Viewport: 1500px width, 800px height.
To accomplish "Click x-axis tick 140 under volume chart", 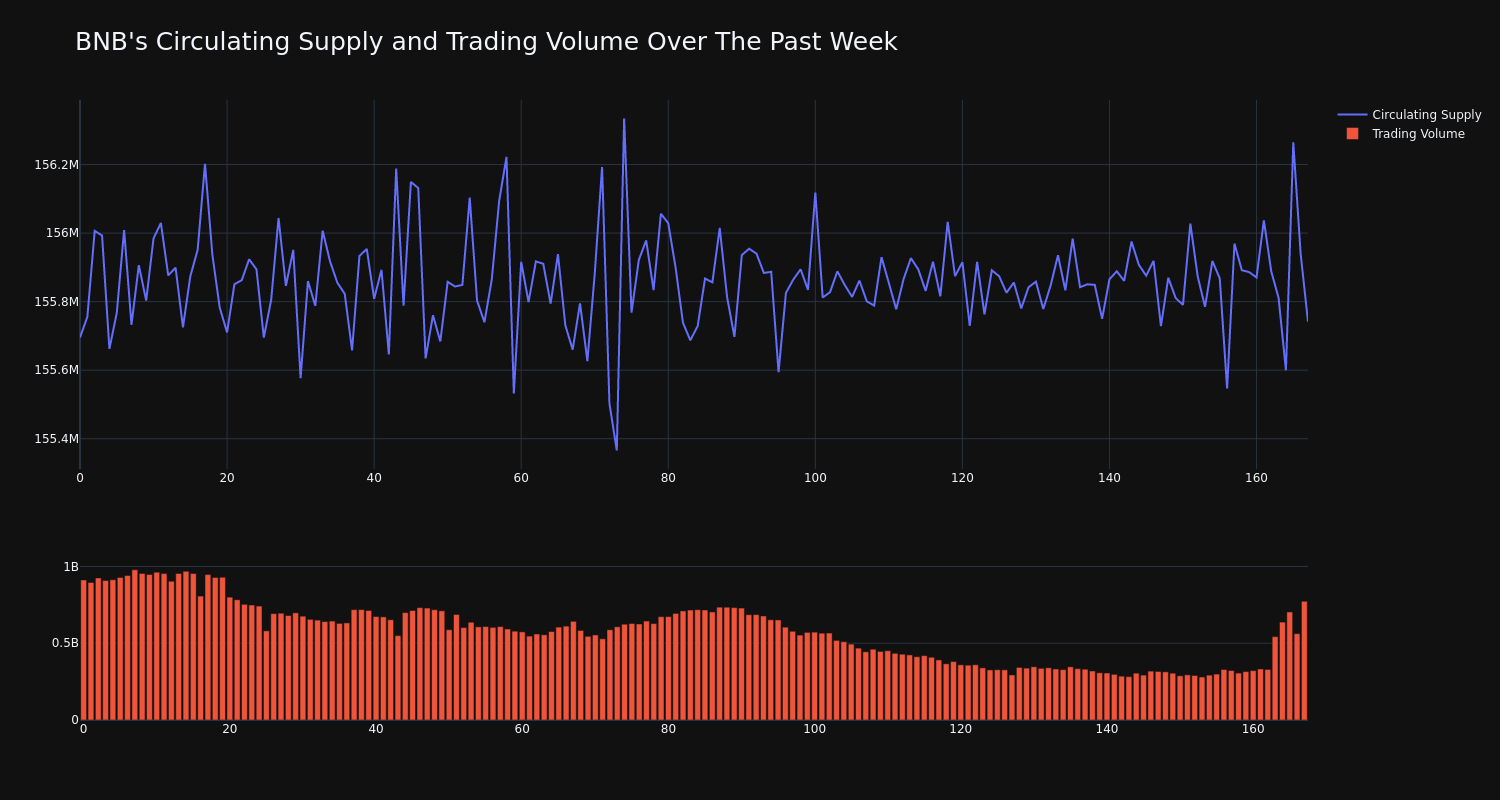I will coord(1107,729).
